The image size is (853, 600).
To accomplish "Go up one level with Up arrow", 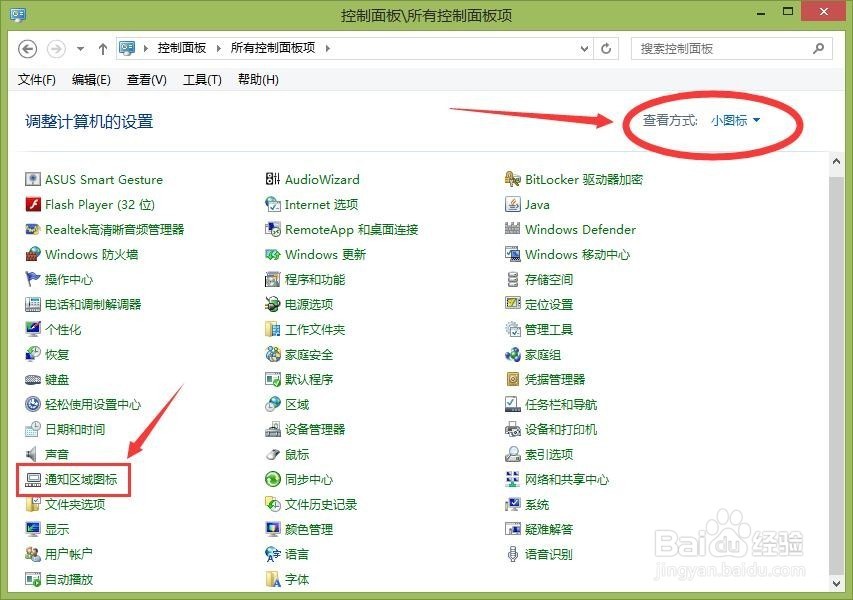I will pyautogui.click(x=103, y=48).
